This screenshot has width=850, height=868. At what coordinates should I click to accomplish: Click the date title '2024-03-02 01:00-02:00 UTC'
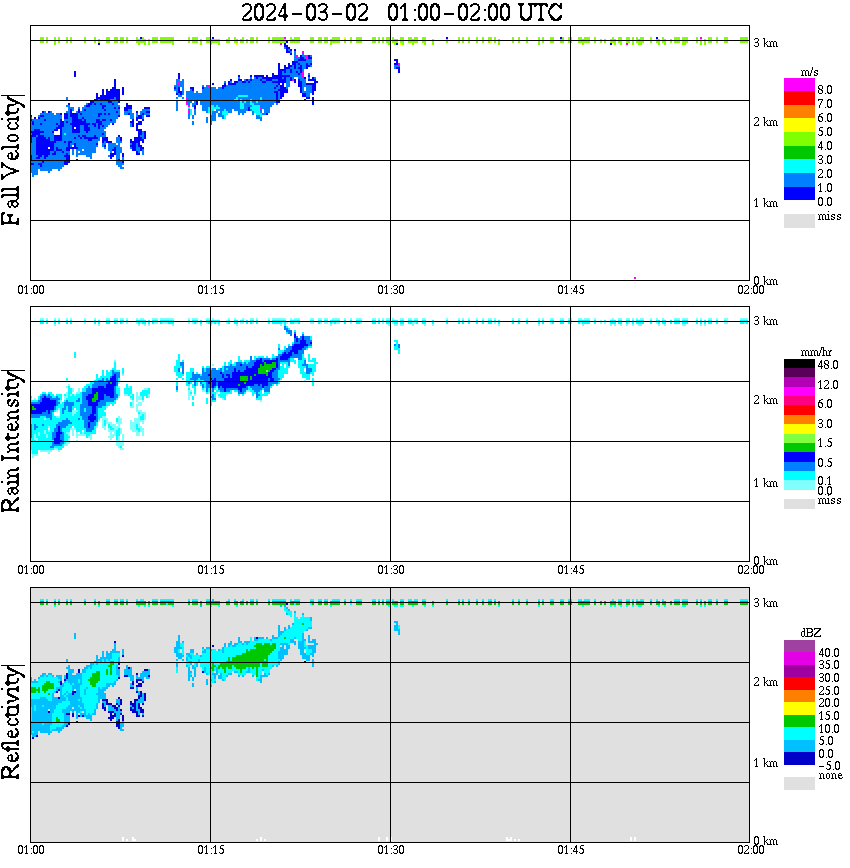tap(401, 12)
